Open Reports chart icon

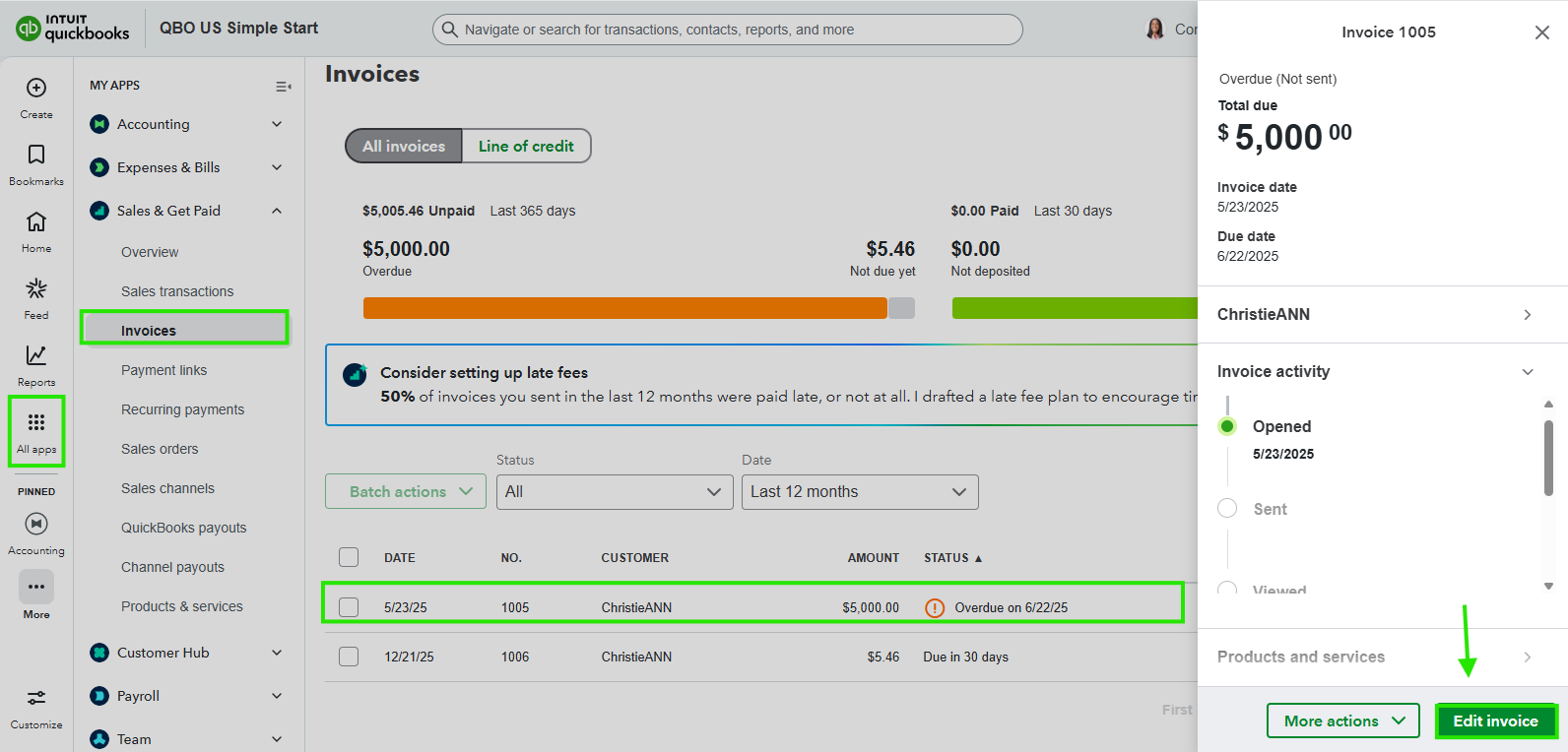(36, 356)
